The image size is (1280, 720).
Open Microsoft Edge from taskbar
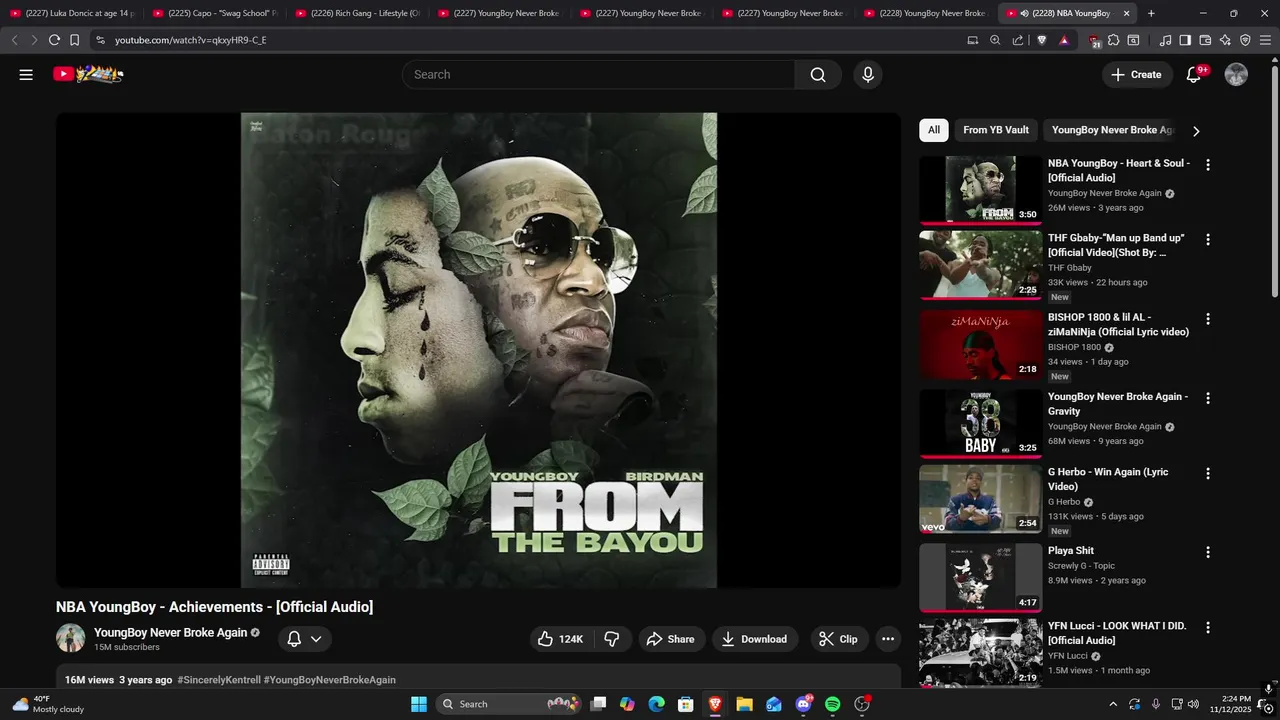[x=656, y=704]
